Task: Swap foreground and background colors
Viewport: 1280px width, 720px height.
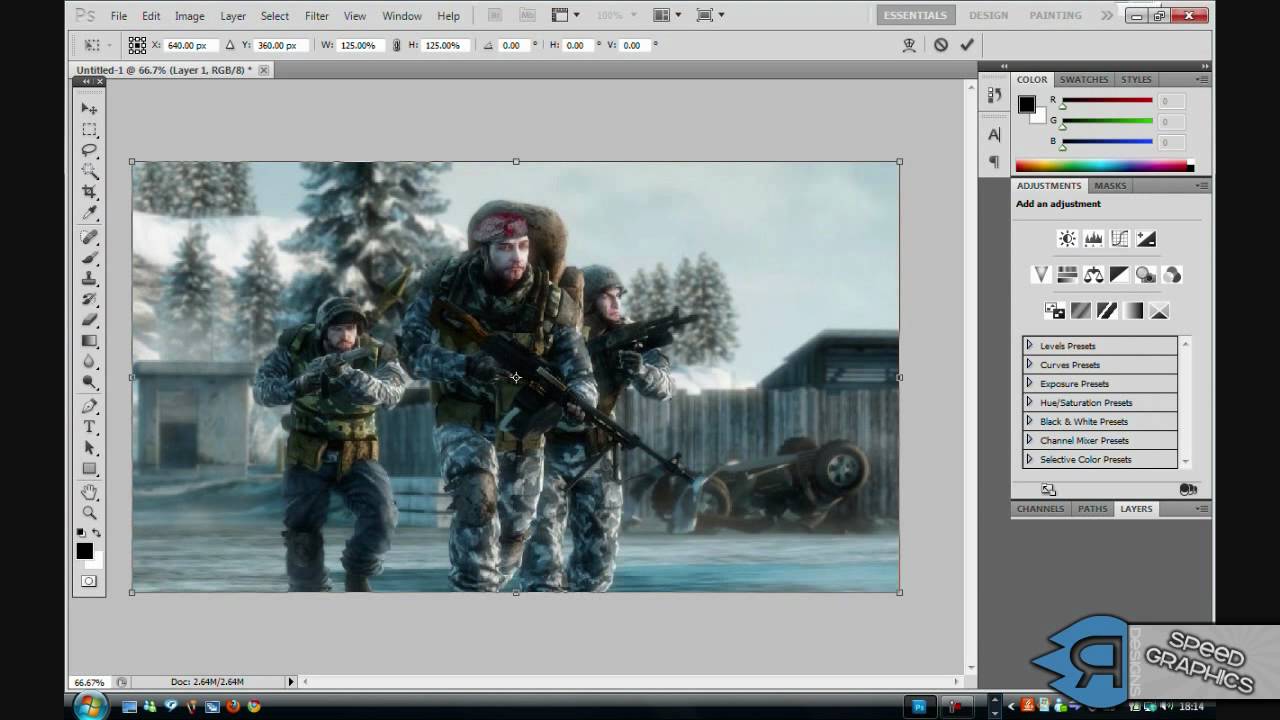Action: (96, 533)
